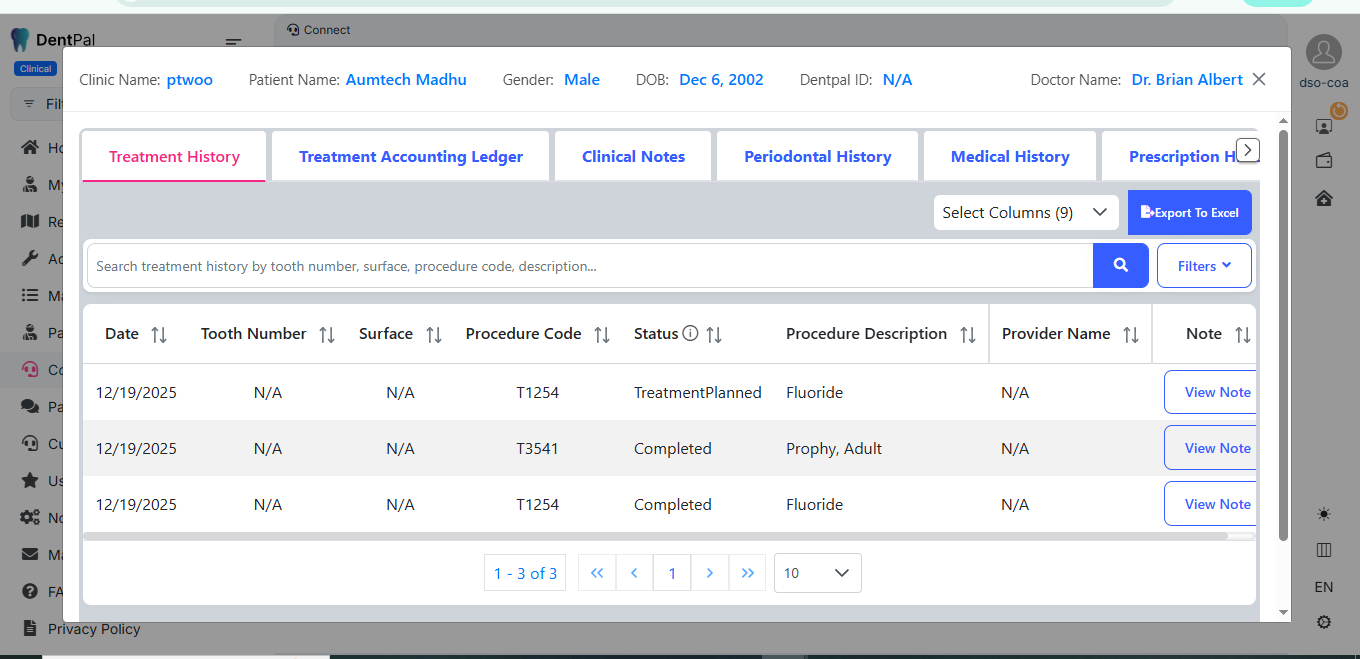Switch to Clinical Notes tab
1360x659 pixels.
[633, 157]
